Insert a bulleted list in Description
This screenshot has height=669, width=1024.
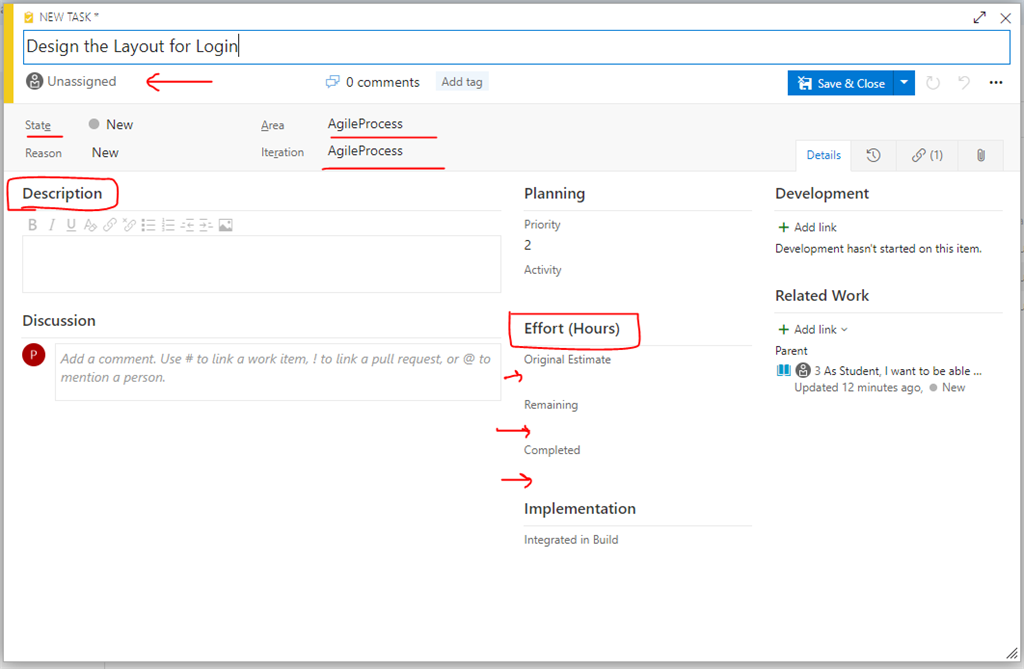pos(149,225)
